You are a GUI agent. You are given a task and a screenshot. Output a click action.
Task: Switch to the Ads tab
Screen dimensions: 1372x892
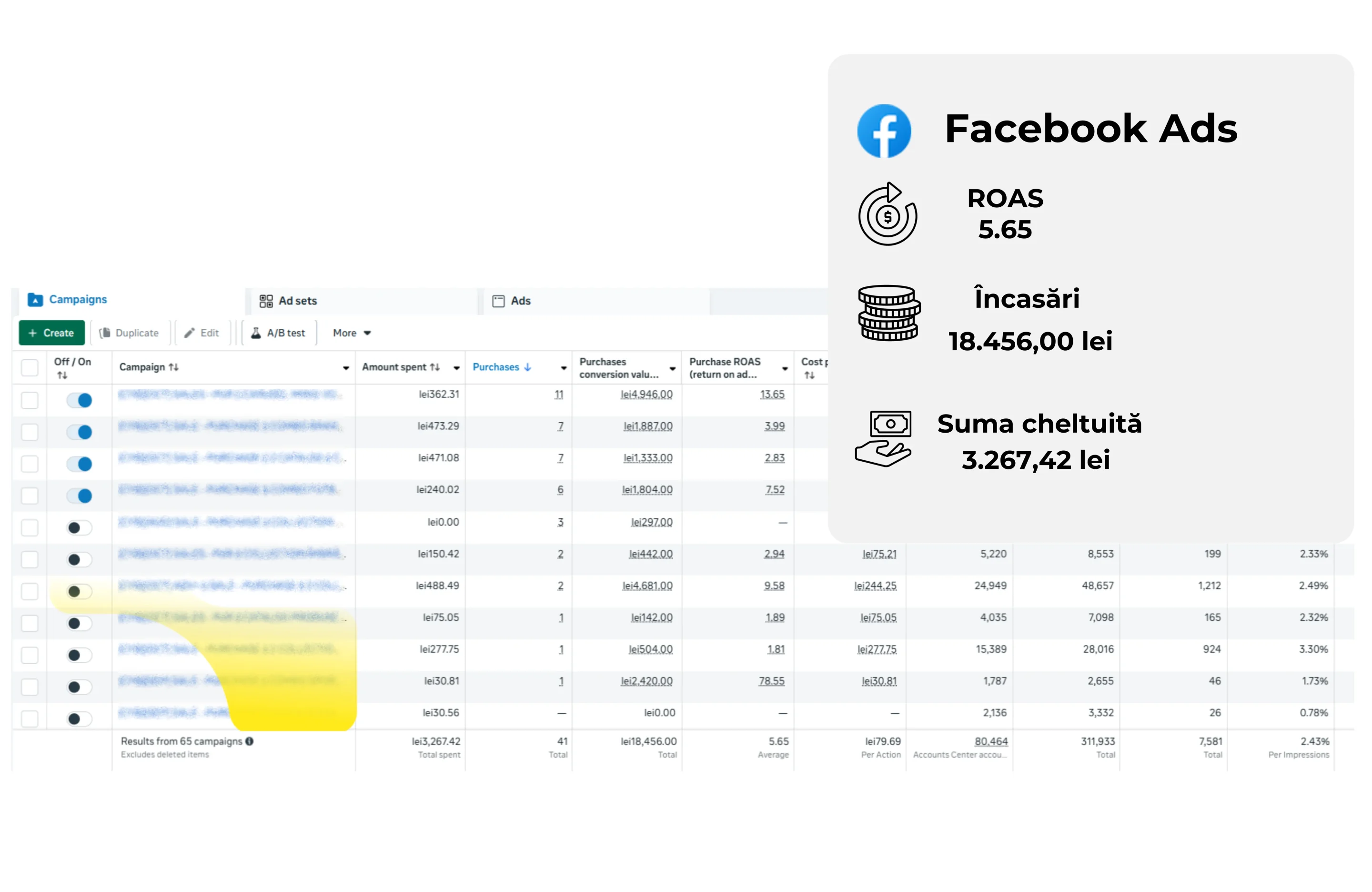coord(519,300)
